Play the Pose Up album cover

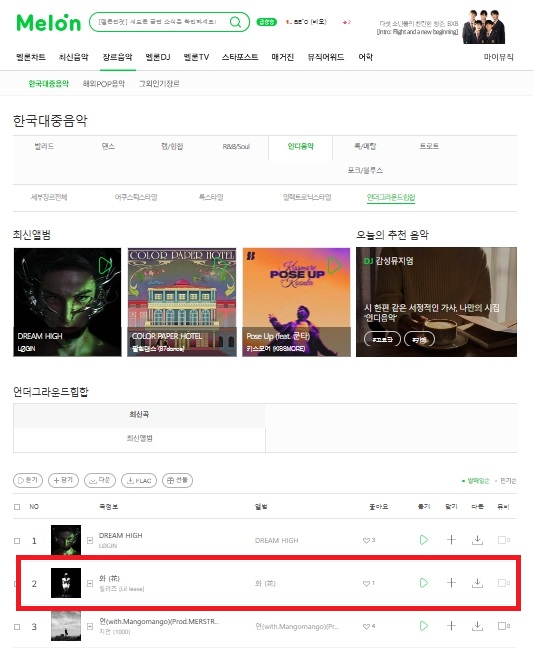(334, 266)
